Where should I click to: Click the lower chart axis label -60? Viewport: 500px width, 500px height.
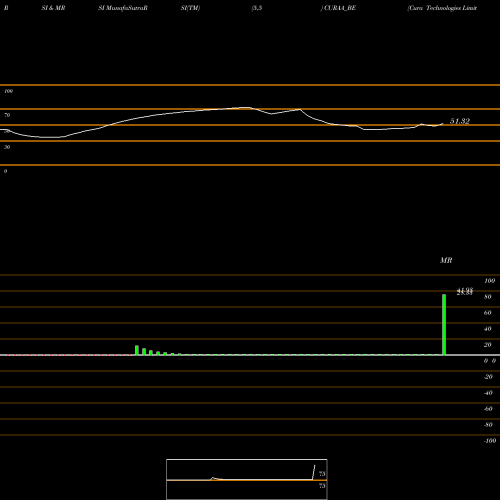coord(488,409)
